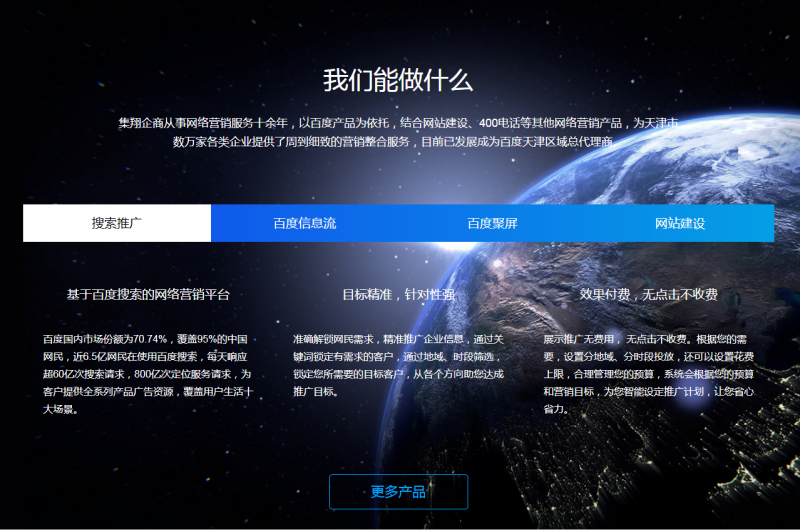Screen dimensions: 800x530
Task: Select the 搜索推广 tab
Action: 117,223
